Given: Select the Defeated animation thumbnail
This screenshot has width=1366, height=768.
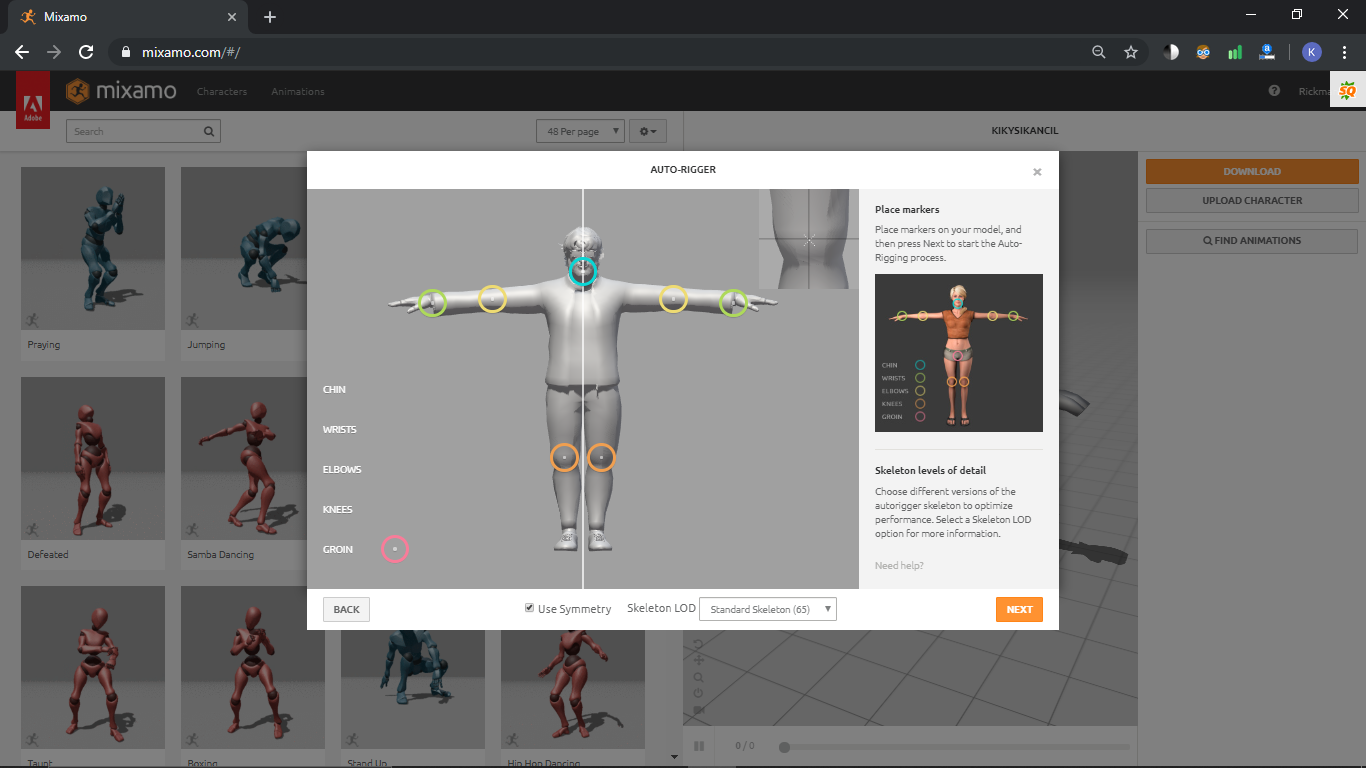Looking at the screenshot, I should [x=93, y=458].
